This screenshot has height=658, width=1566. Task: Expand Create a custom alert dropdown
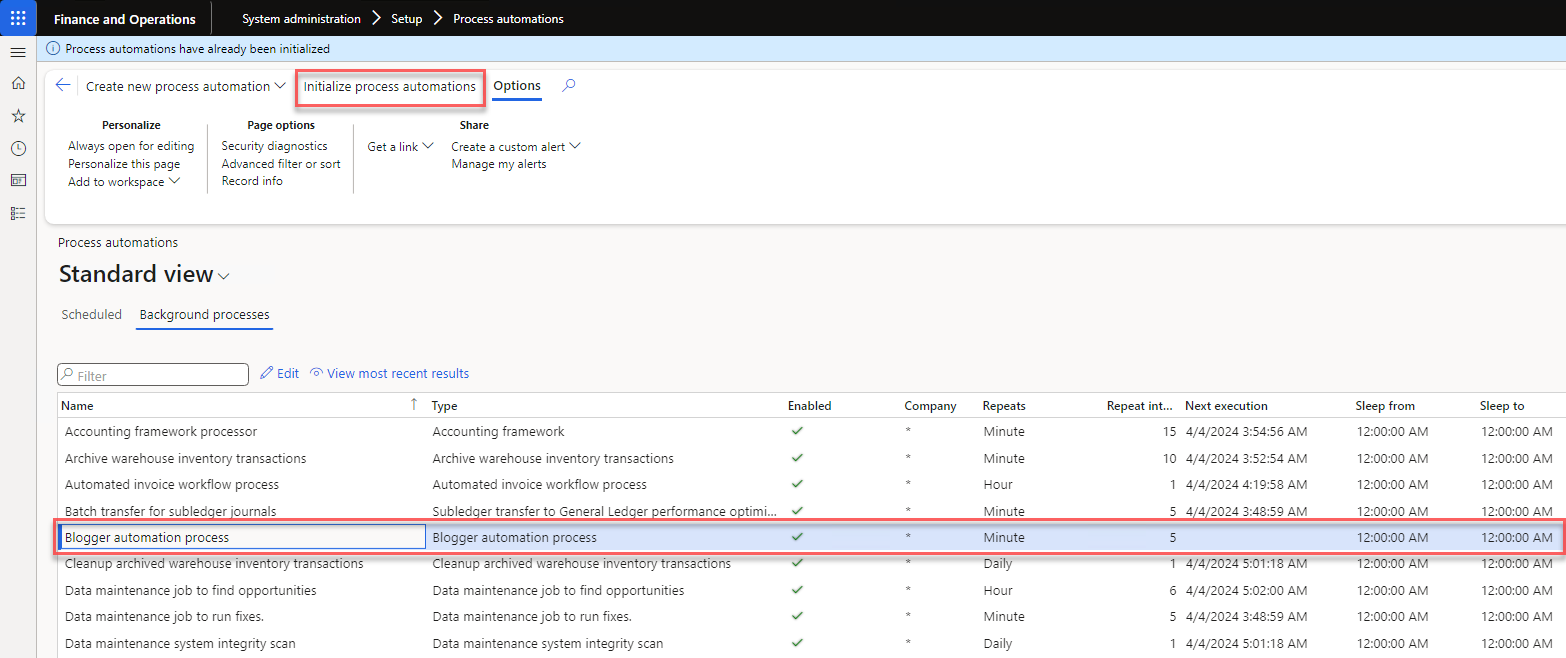coord(516,146)
